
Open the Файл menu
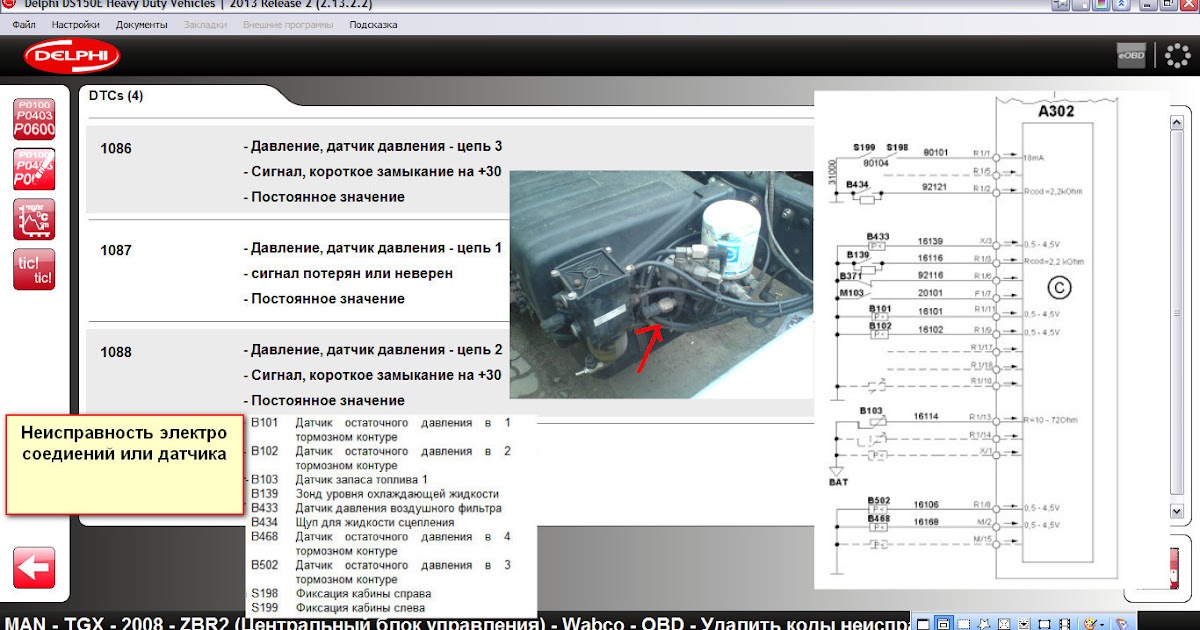(24, 24)
